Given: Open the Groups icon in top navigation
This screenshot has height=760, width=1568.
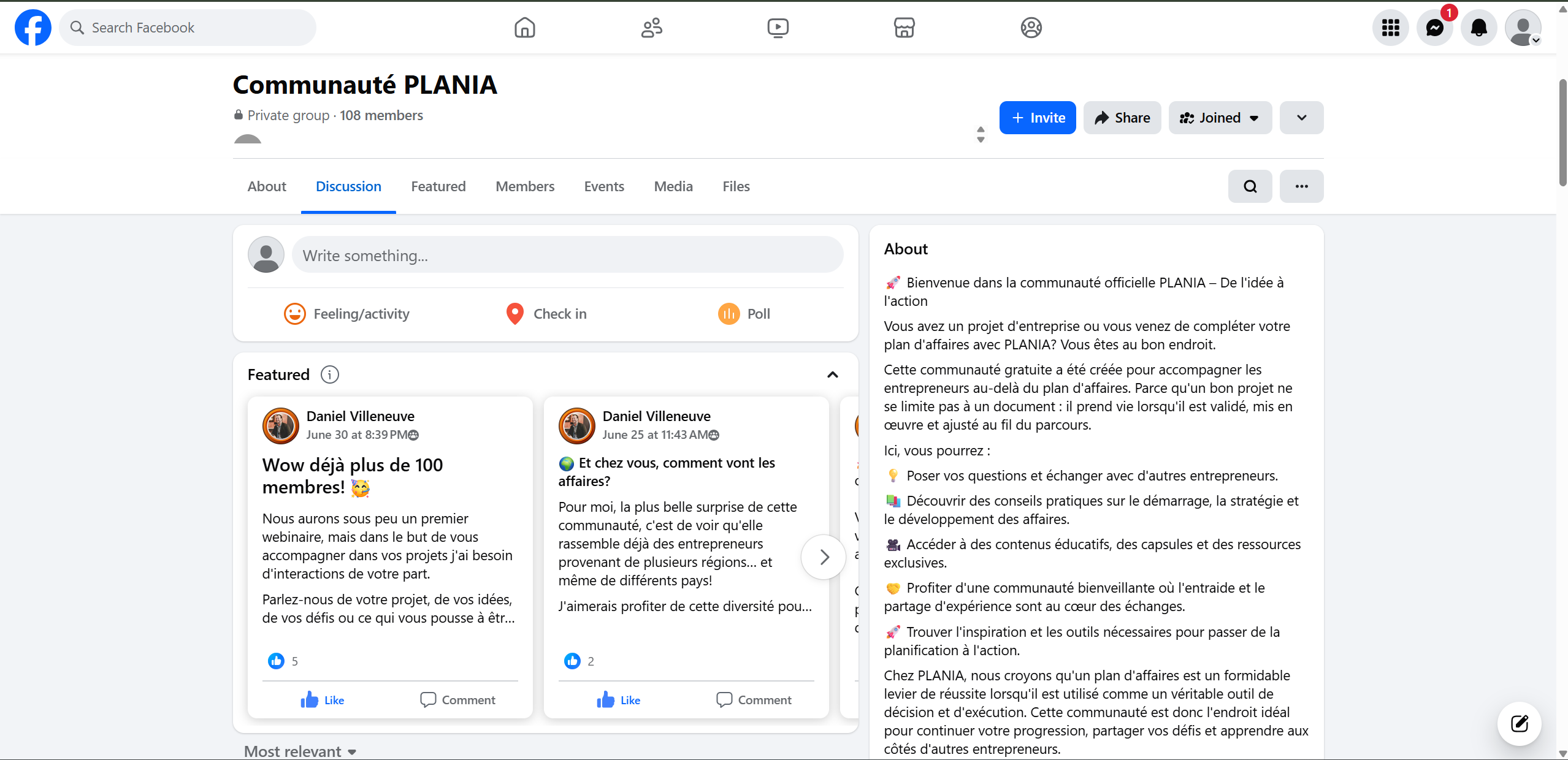Looking at the screenshot, I should pyautogui.click(x=1031, y=28).
